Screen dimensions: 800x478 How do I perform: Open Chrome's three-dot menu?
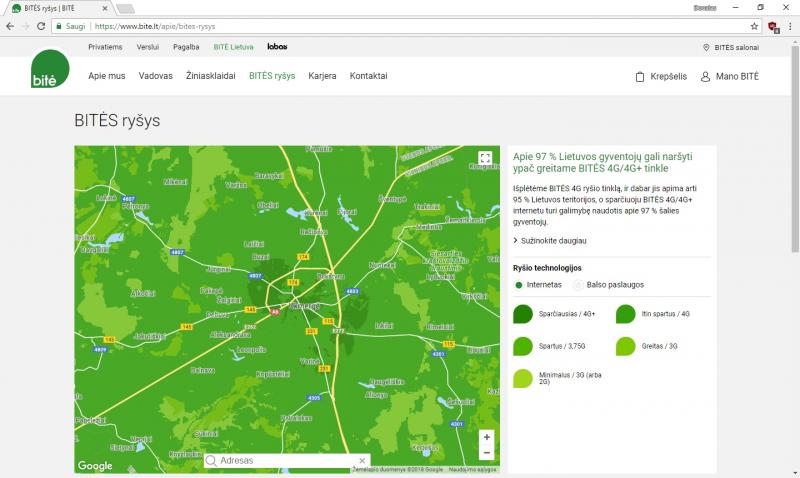click(x=790, y=26)
